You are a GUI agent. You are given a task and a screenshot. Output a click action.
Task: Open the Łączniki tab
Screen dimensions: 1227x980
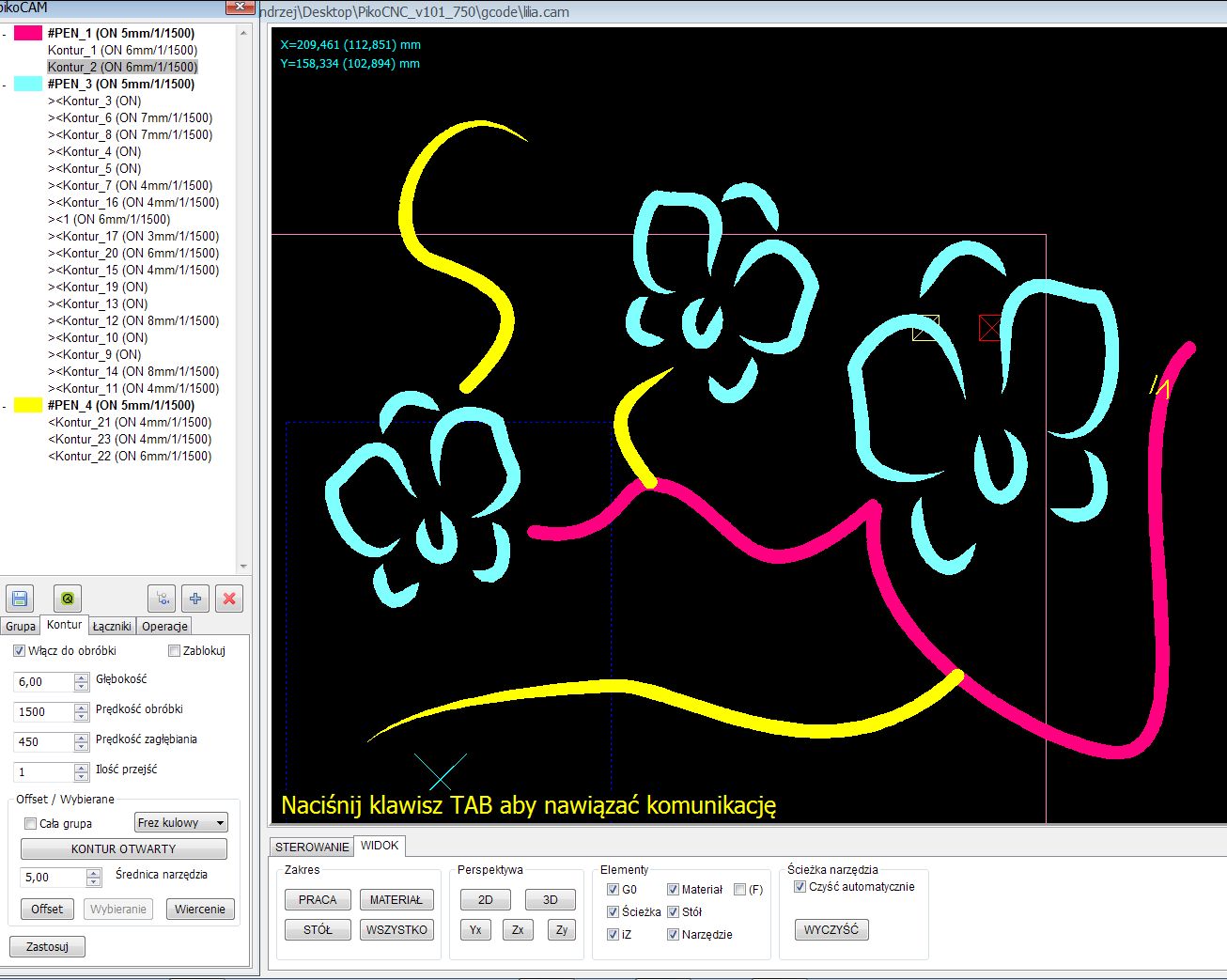(112, 626)
